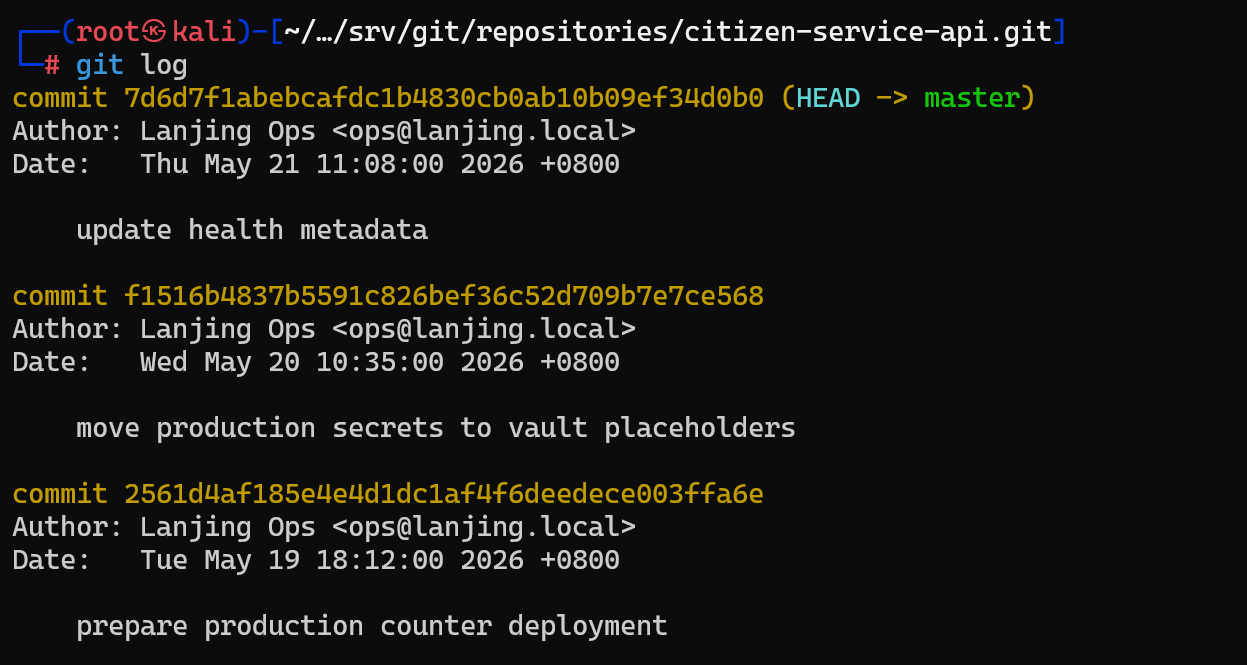1247x665 pixels.
Task: Click the 'prepare production counter deployment' message
Action: coord(372,626)
